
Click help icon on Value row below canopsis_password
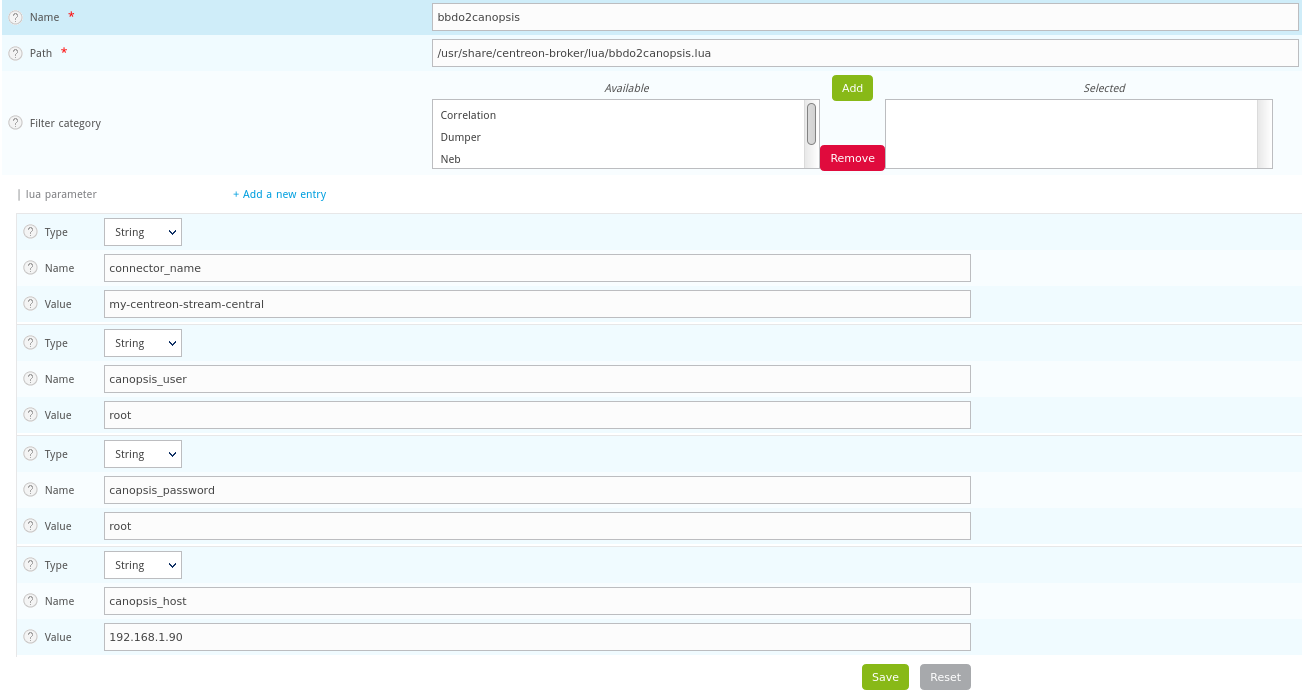tap(30, 526)
